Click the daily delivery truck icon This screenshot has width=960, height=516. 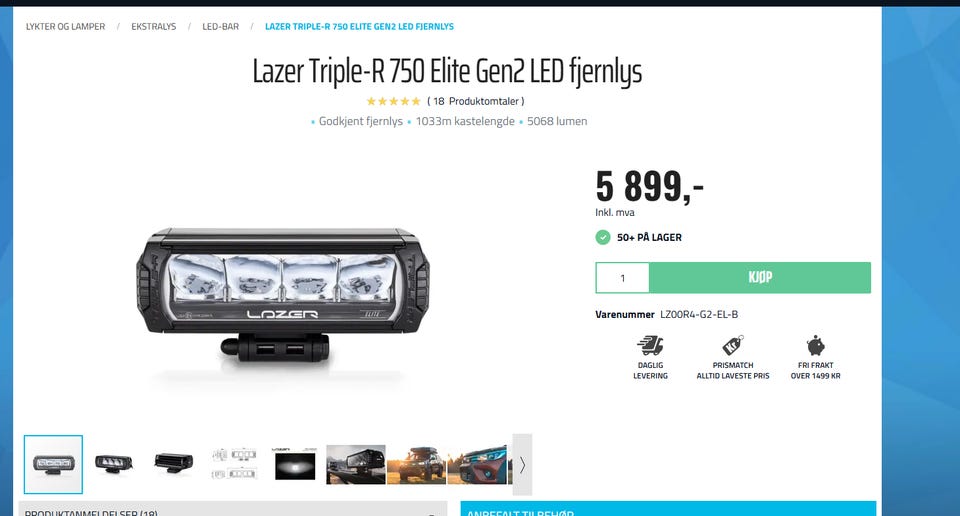coord(650,346)
